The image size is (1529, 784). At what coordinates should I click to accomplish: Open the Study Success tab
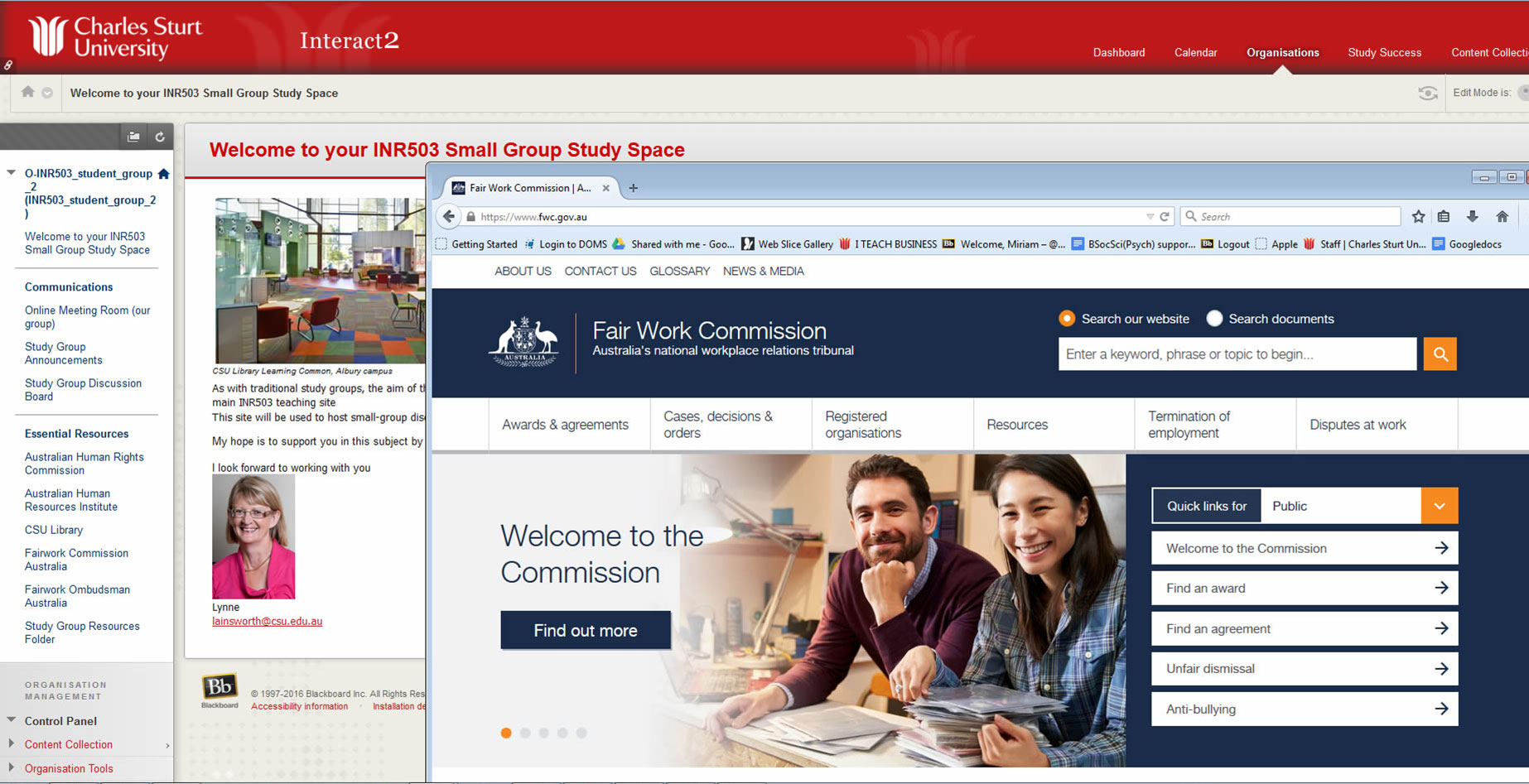[1384, 52]
